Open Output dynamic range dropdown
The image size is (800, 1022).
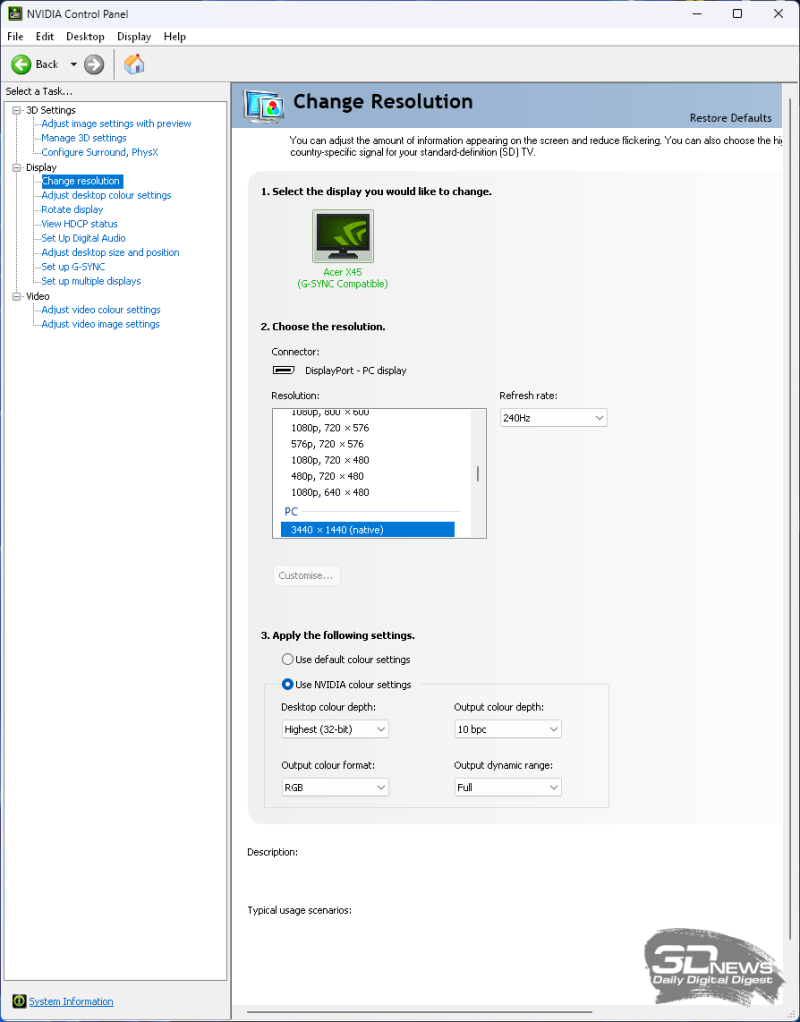[508, 787]
